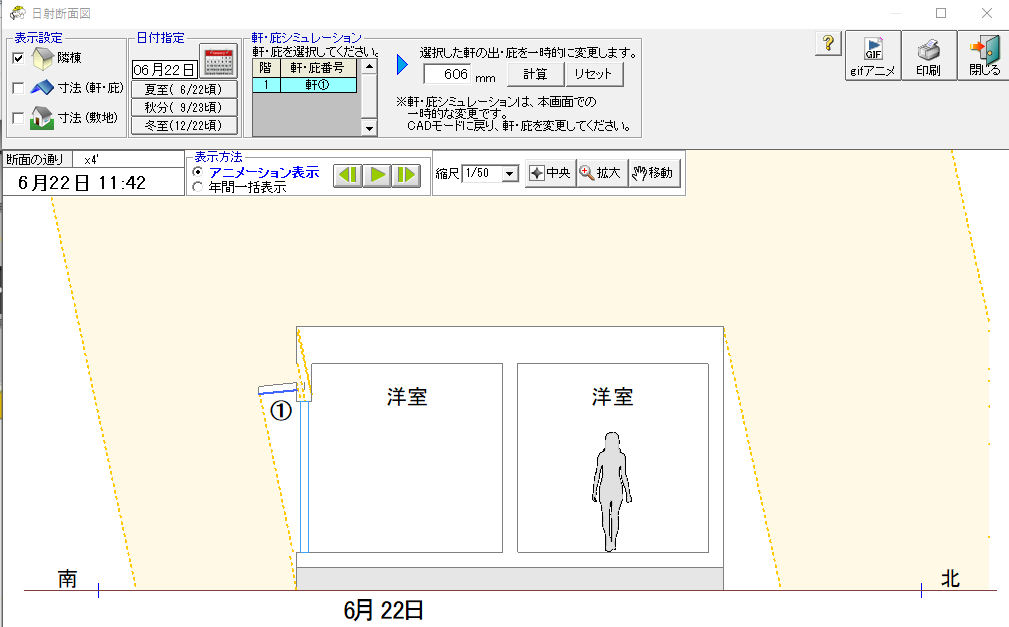The image size is (1009, 627).
Task: Click the 計算 button
Action: [536, 74]
